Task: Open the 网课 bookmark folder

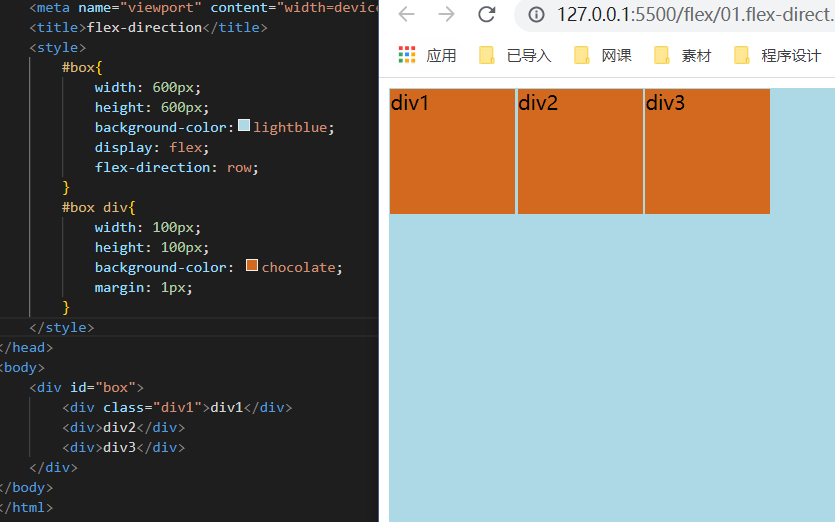Action: click(603, 55)
